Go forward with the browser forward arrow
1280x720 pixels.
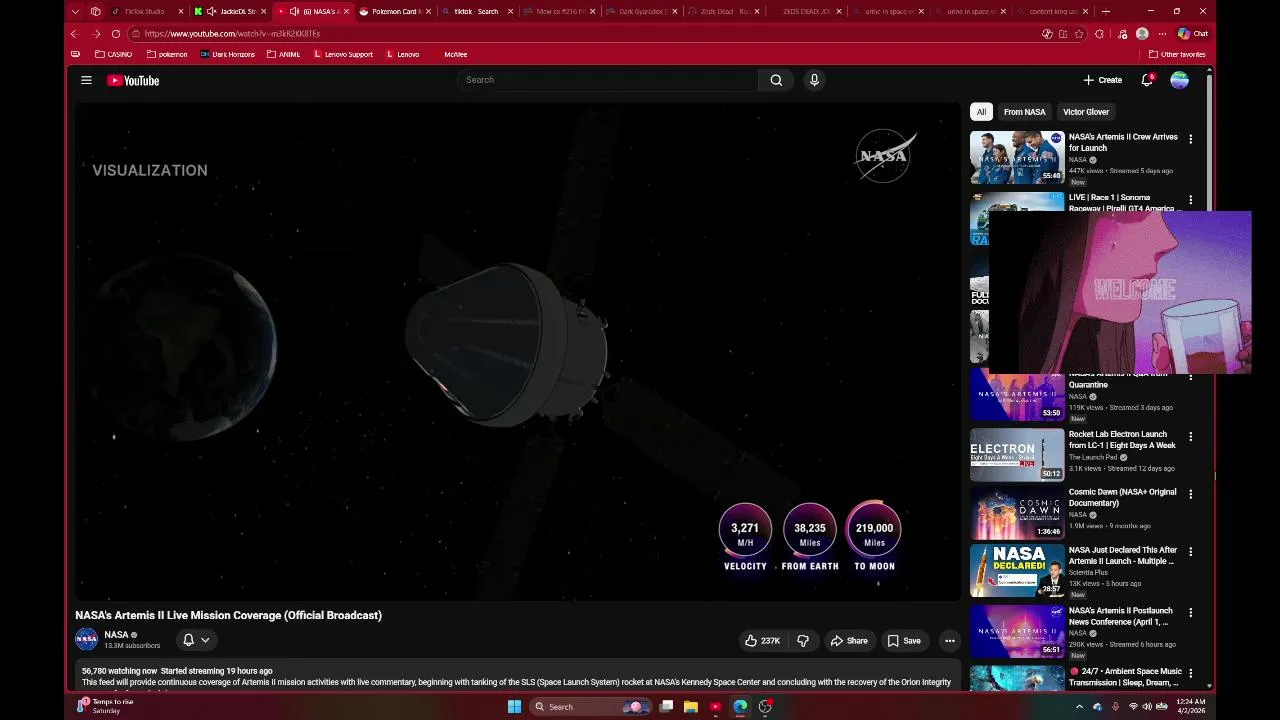click(x=96, y=33)
